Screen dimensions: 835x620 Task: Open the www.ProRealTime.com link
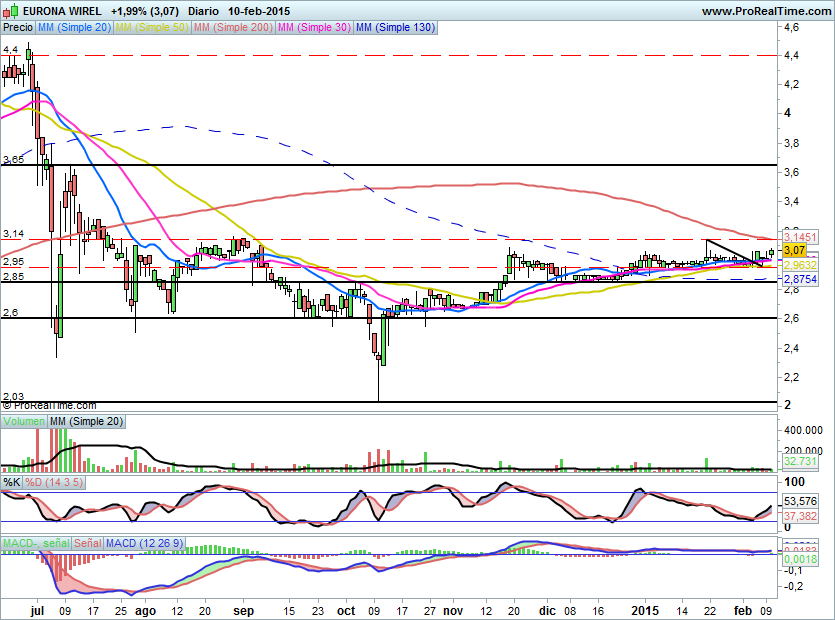tap(765, 10)
